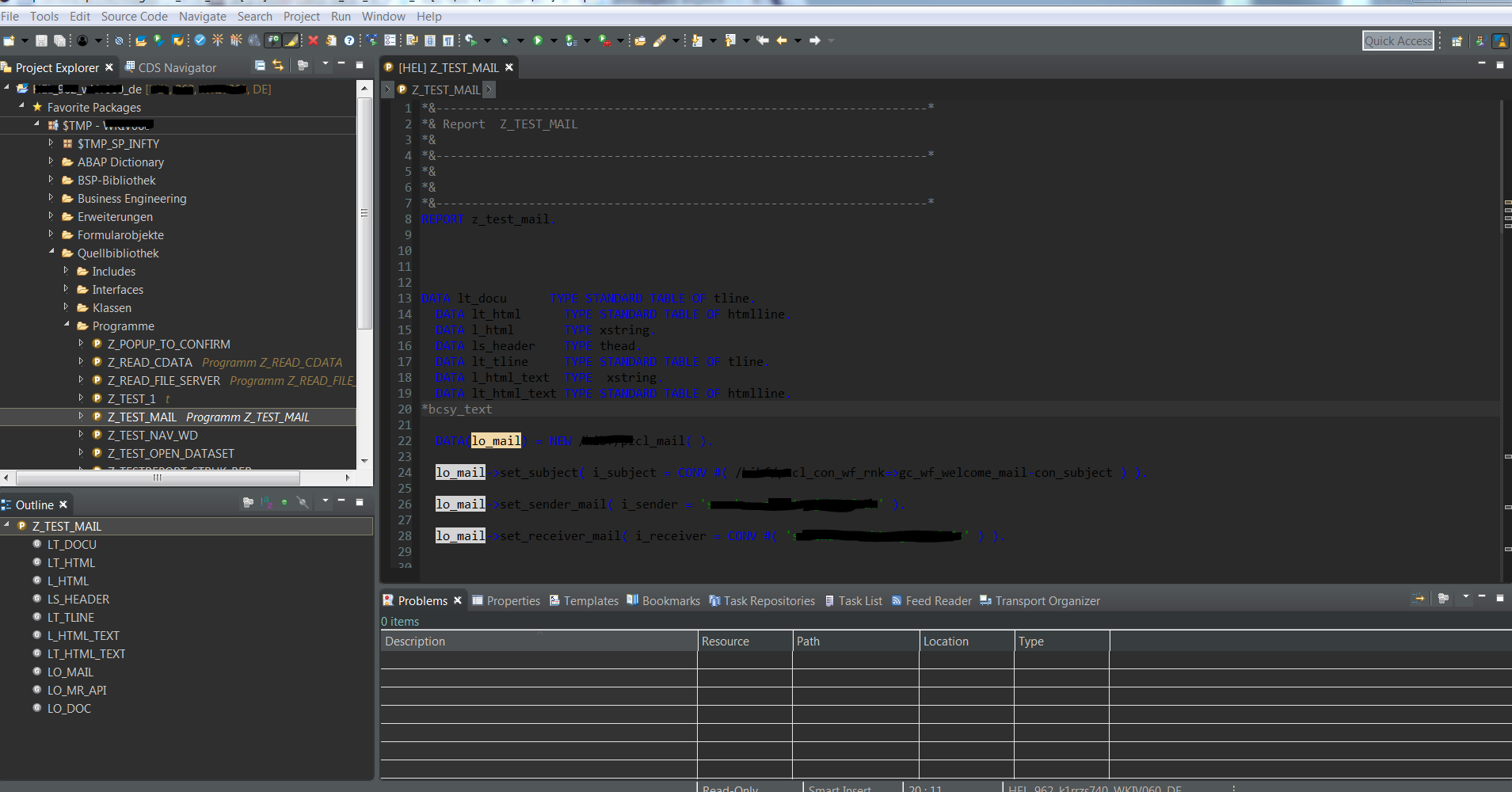The image size is (1512, 792).
Task: Click the green Run button
Action: point(538,40)
